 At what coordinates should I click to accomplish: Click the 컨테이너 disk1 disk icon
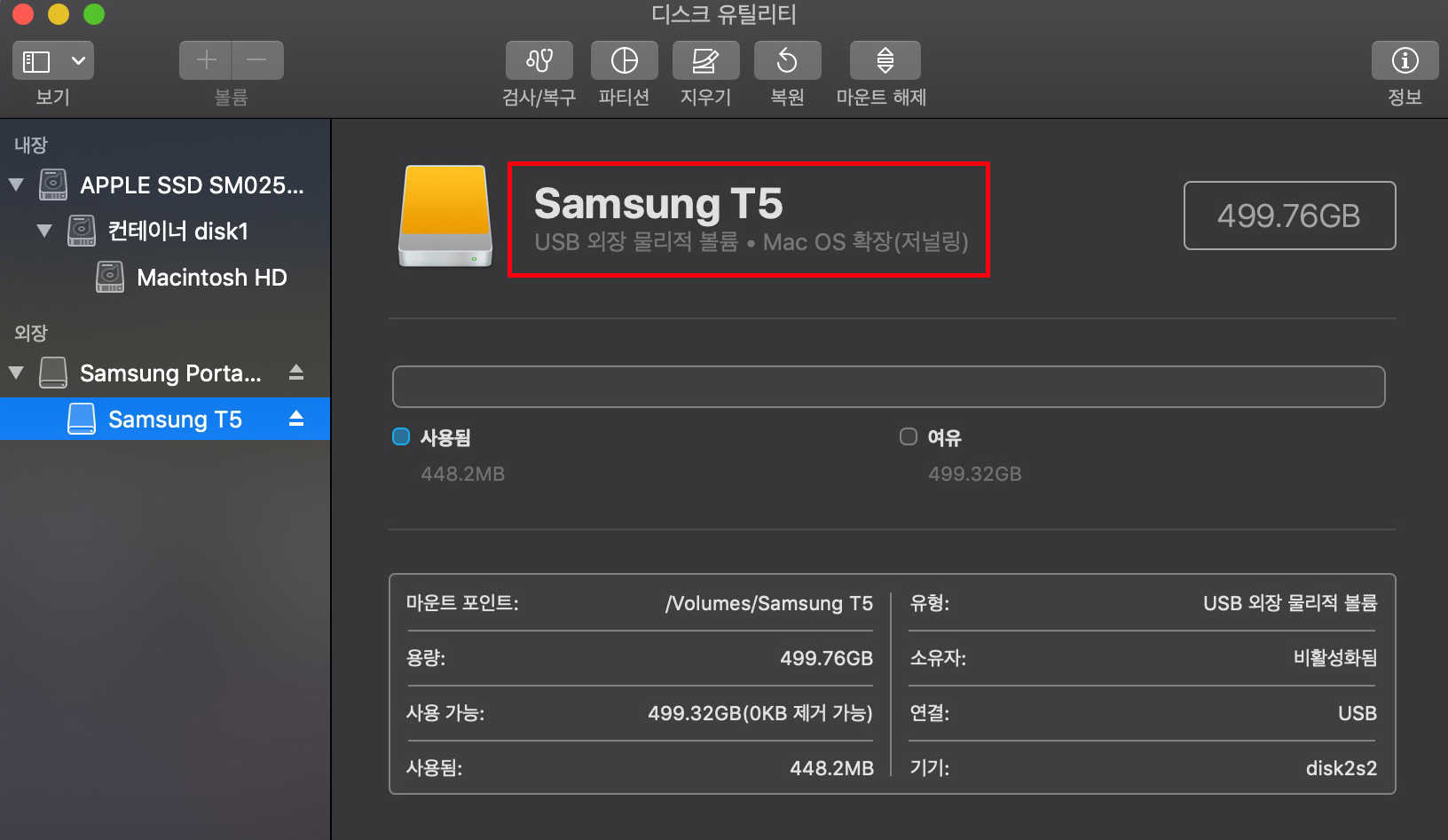(82, 231)
